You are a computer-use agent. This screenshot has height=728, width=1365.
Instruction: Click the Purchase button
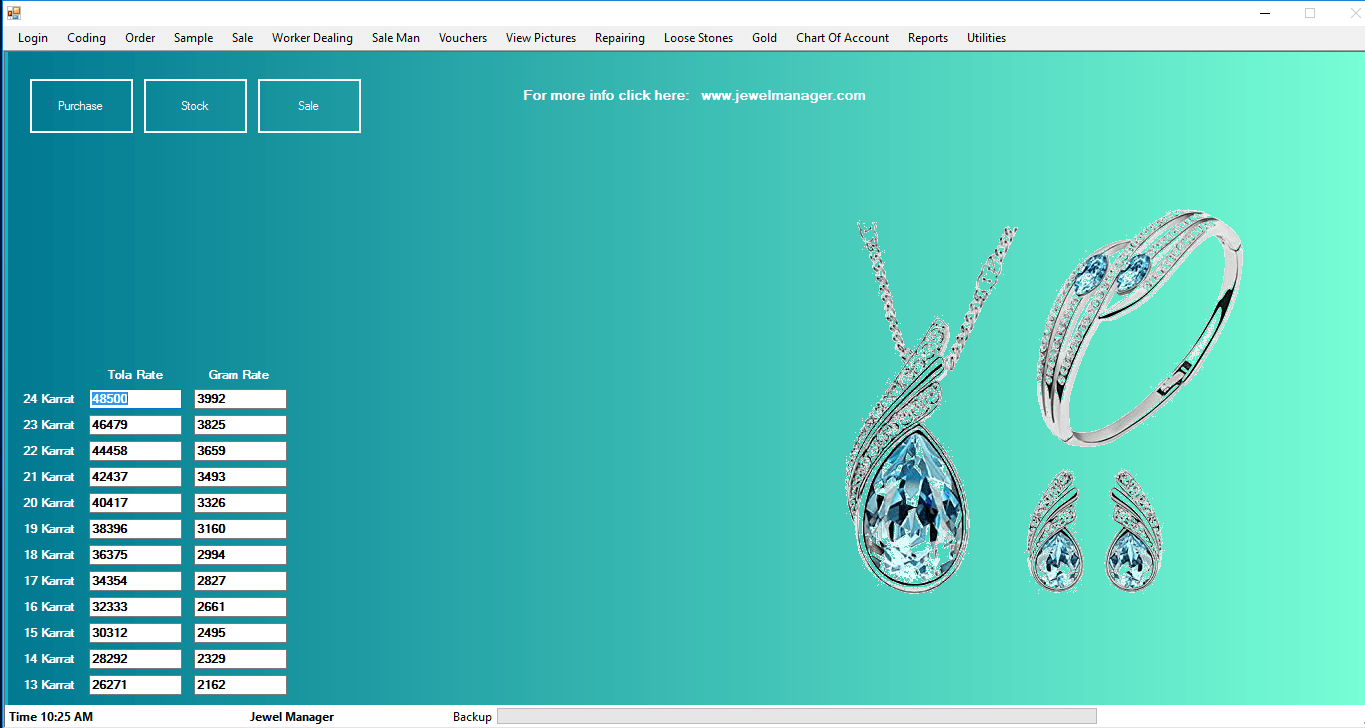[x=81, y=106]
